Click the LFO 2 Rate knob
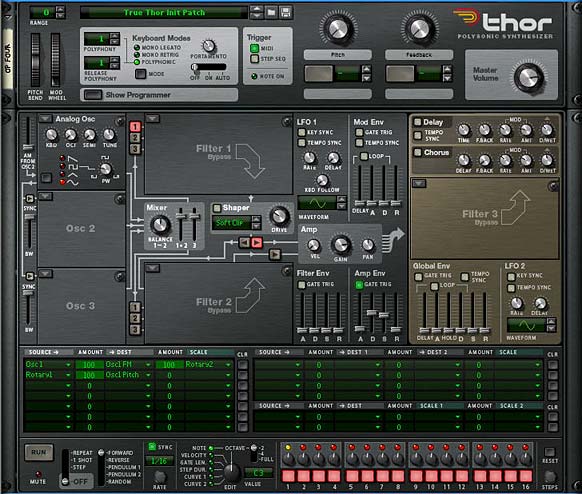 pyautogui.click(x=517, y=303)
